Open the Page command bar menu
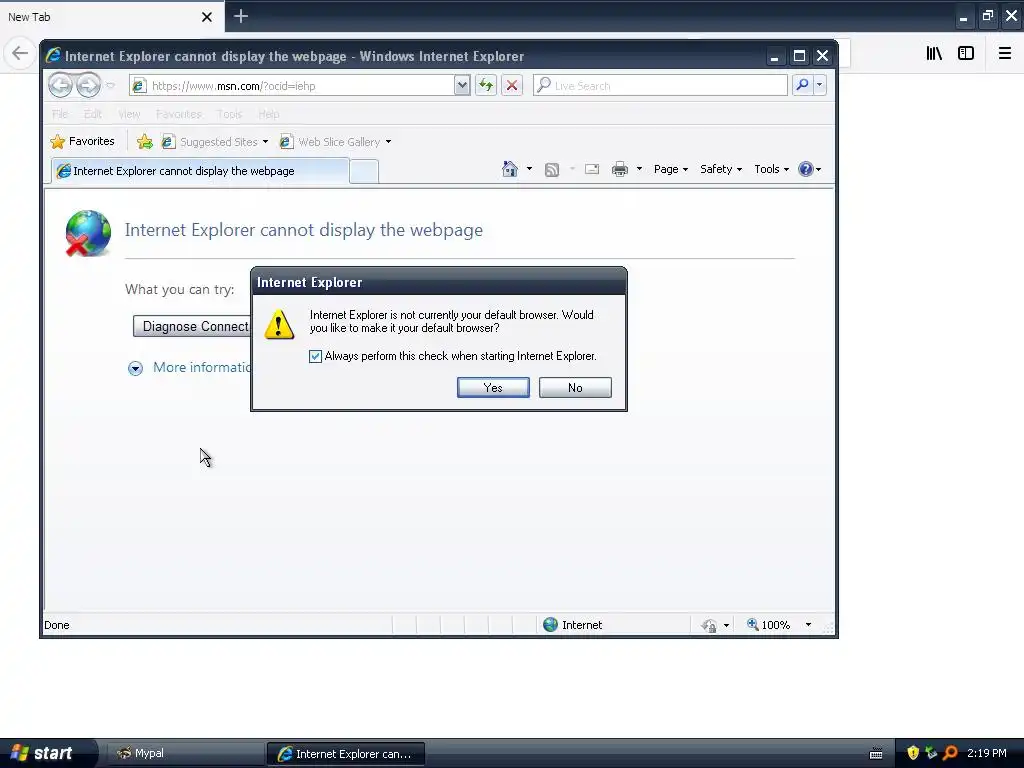The image size is (1024, 768). pyautogui.click(x=671, y=169)
